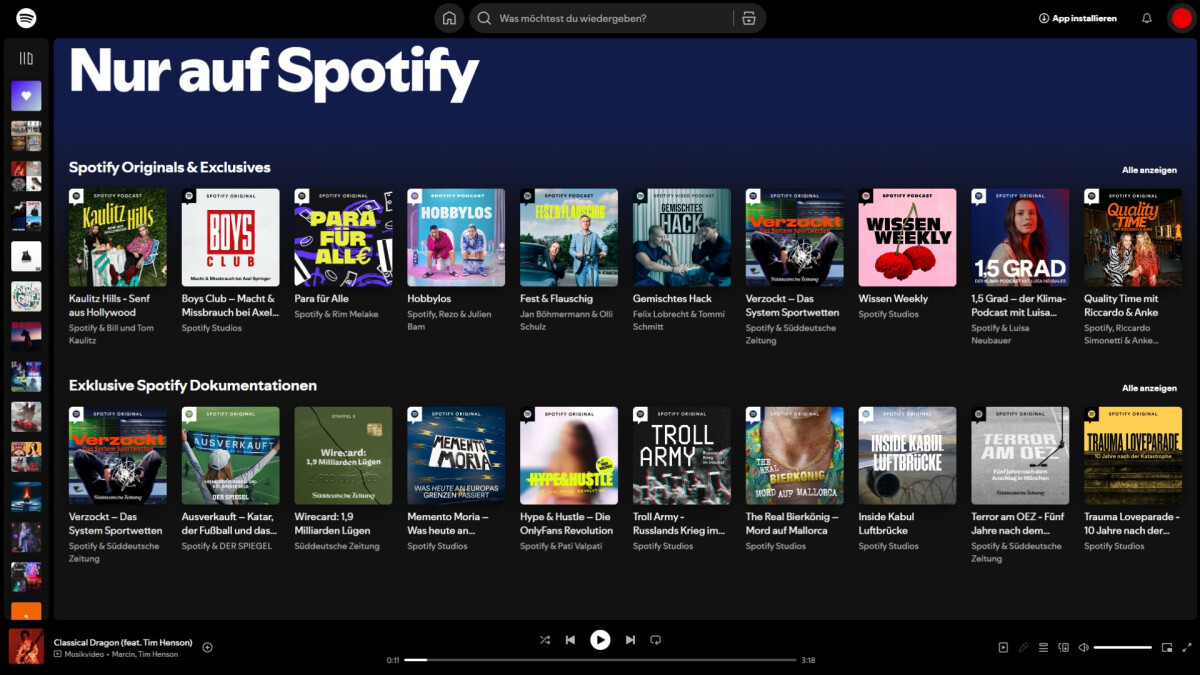Viewport: 1200px width, 675px height.
Task: Open the now playing view
Action: pos(1003,647)
